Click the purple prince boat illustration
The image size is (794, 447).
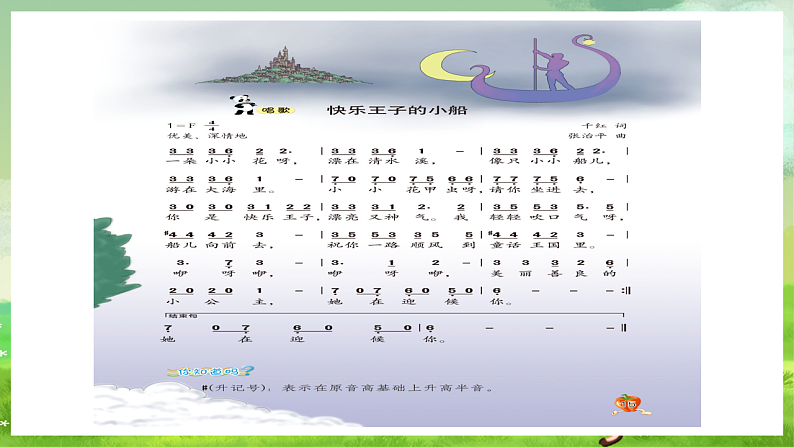[x=548, y=68]
